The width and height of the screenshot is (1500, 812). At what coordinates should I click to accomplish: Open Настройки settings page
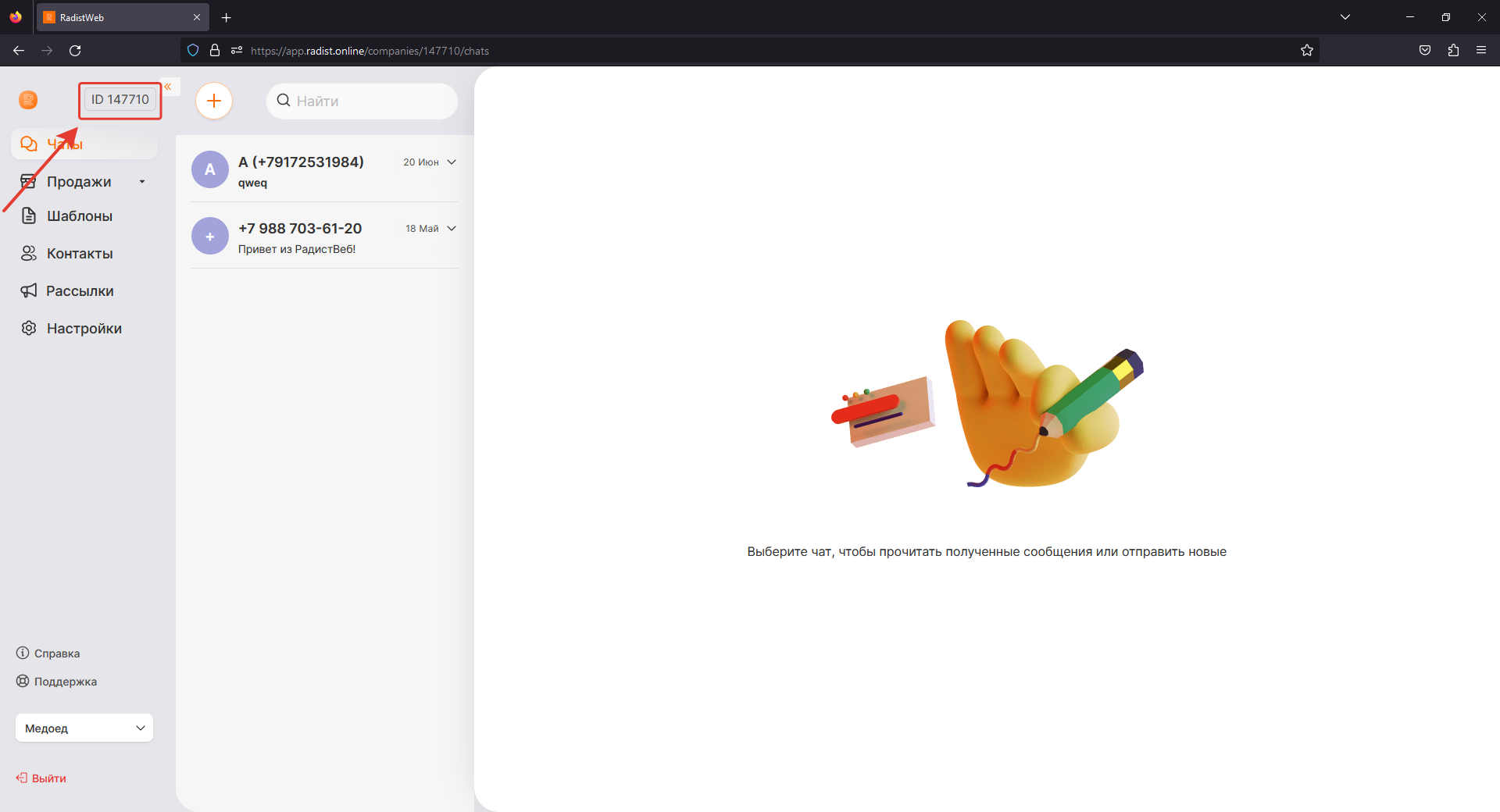click(x=84, y=329)
